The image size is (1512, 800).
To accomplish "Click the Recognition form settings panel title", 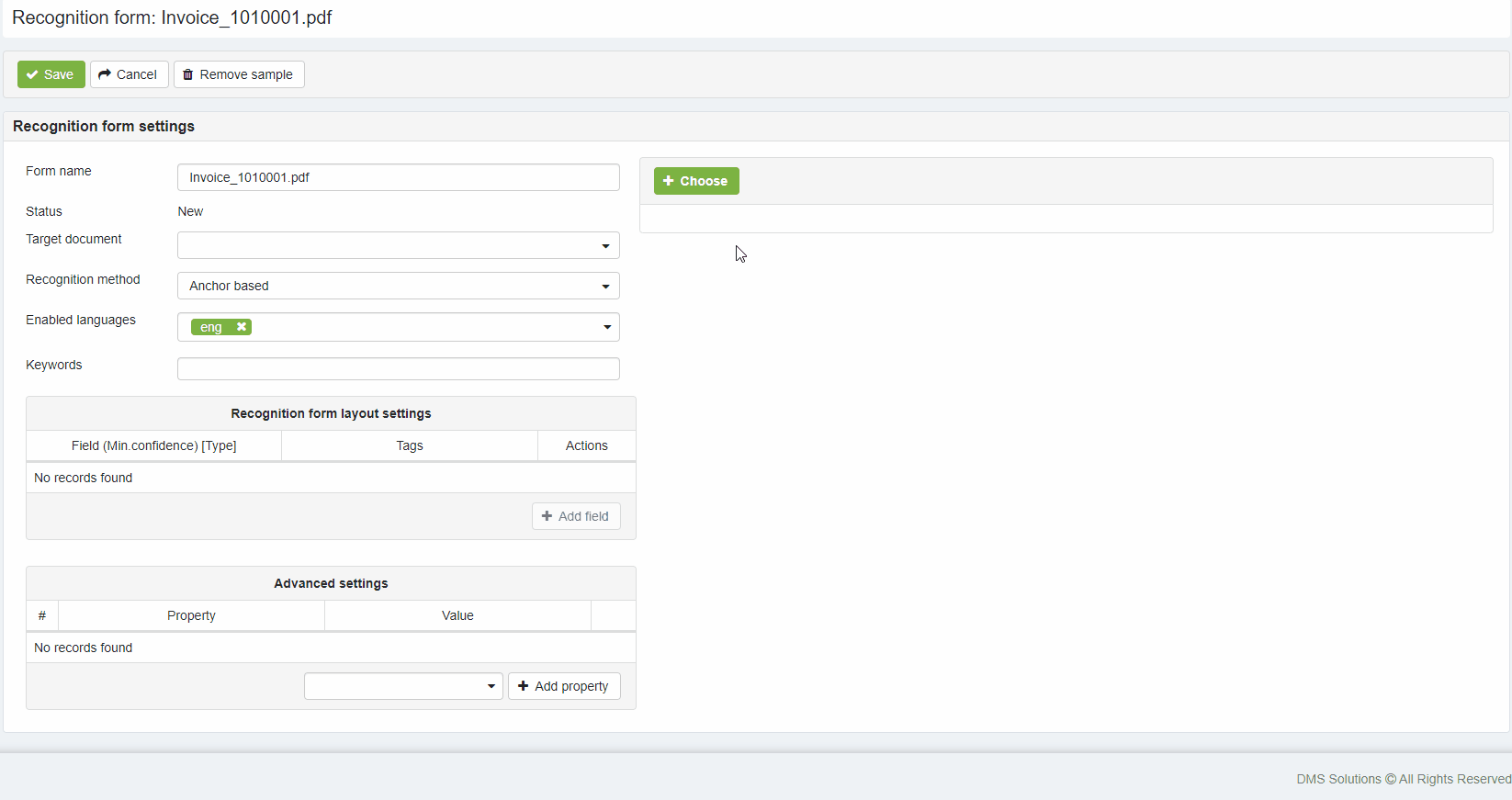I will click(104, 126).
